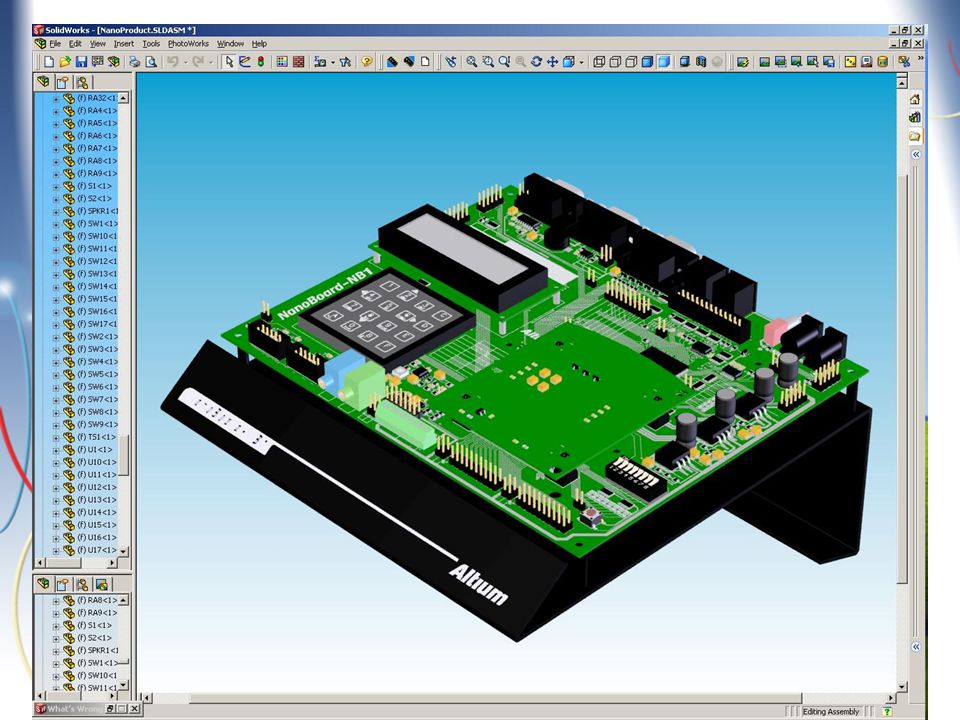Open the Edit Color palette icon

click(282, 62)
